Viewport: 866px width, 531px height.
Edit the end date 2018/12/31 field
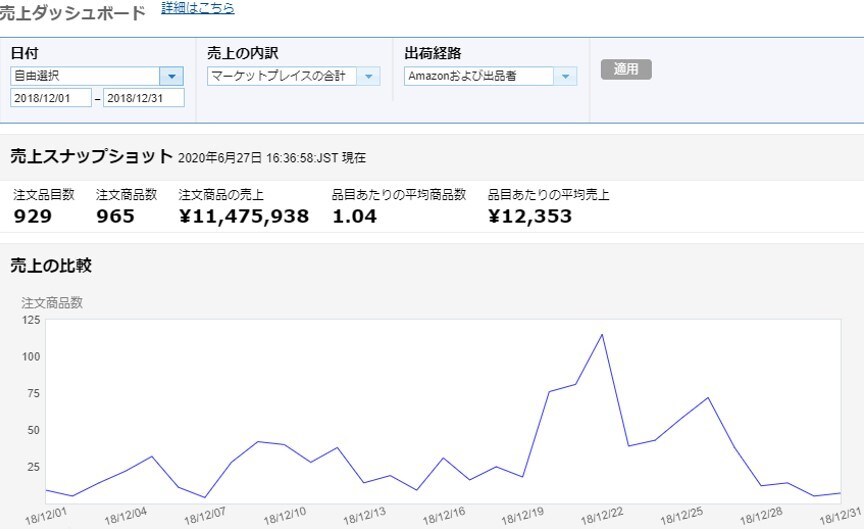pyautogui.click(x=144, y=98)
